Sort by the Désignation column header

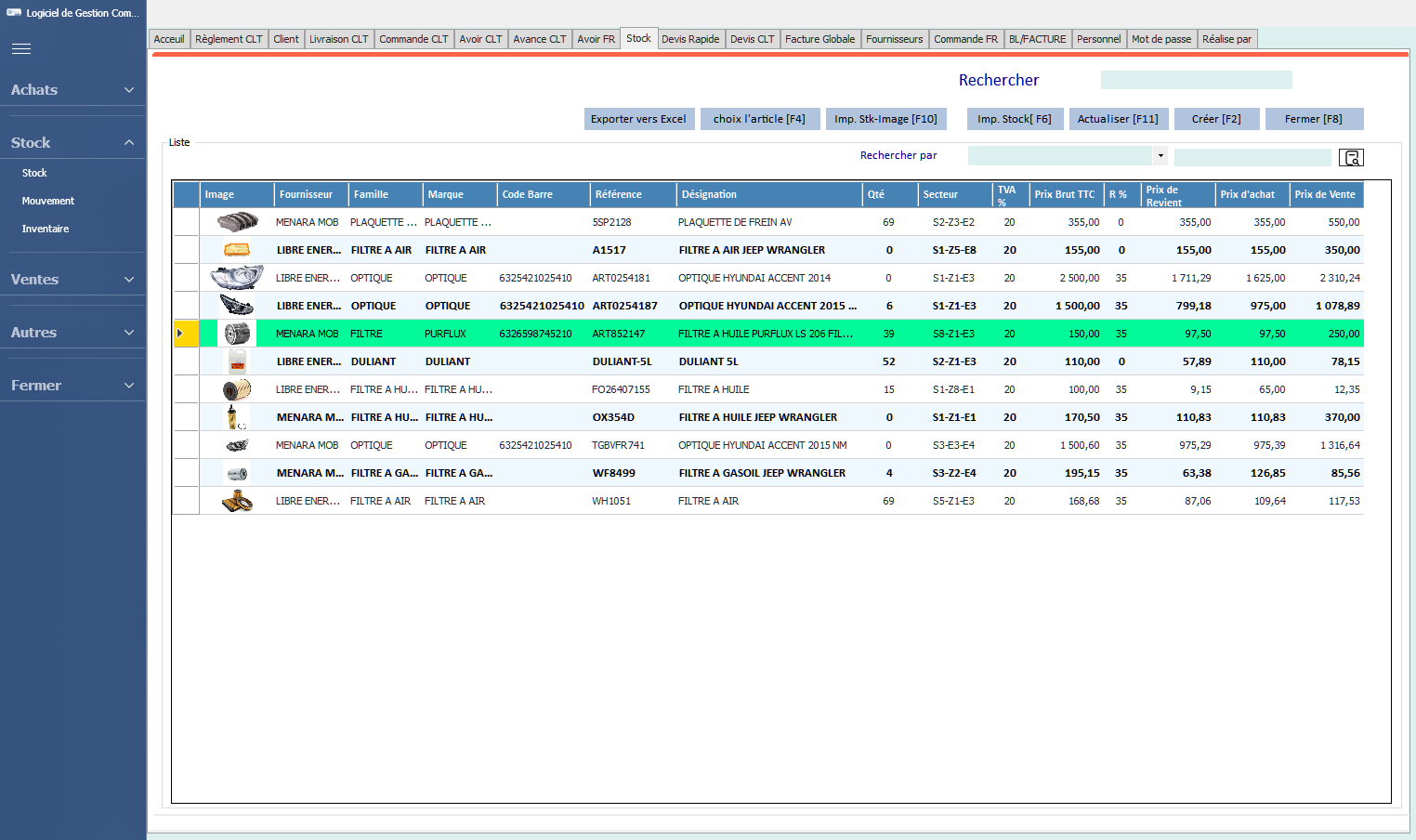pyautogui.click(x=769, y=194)
